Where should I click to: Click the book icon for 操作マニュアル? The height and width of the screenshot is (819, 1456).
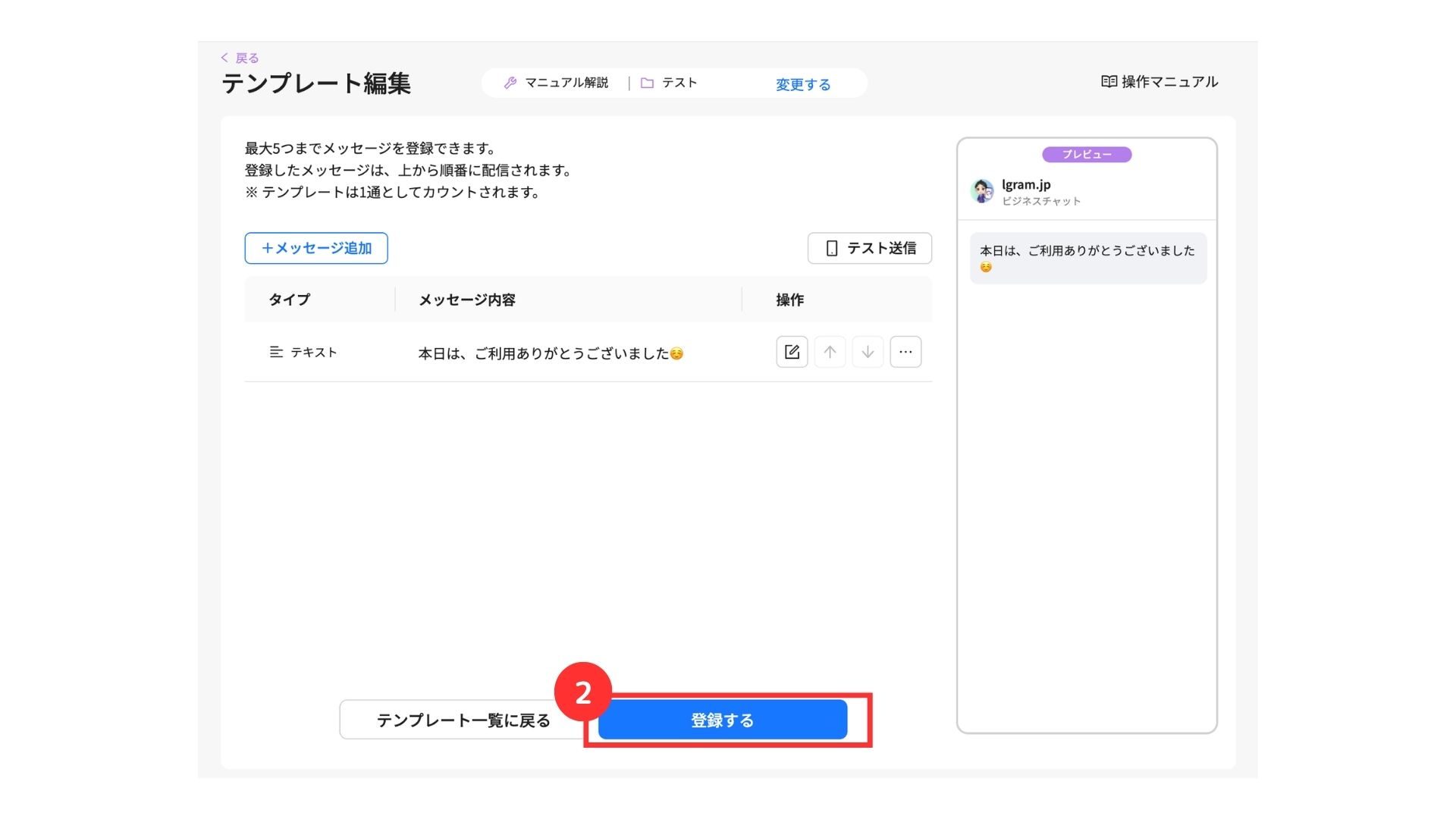pyautogui.click(x=1109, y=82)
